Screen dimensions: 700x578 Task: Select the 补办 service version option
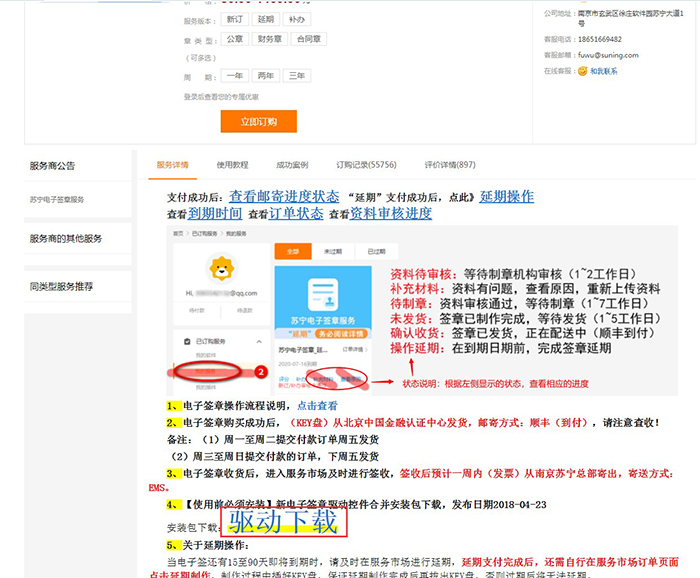(x=297, y=19)
